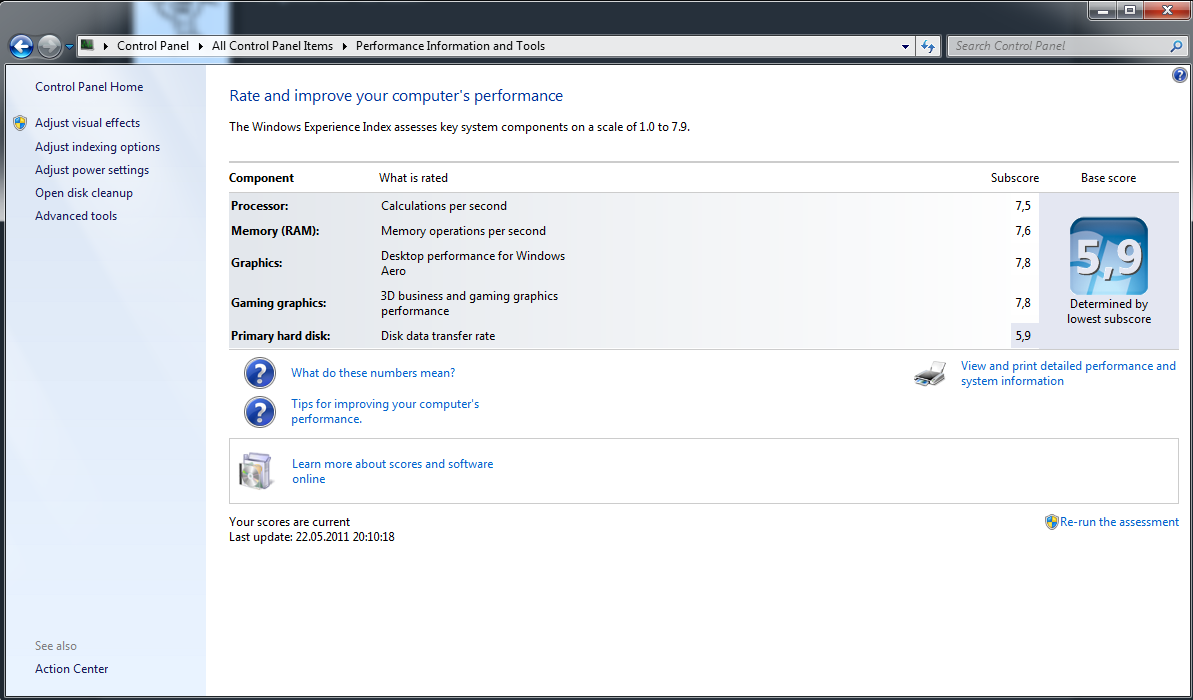
Task: Click the Base score column header
Action: (1108, 178)
